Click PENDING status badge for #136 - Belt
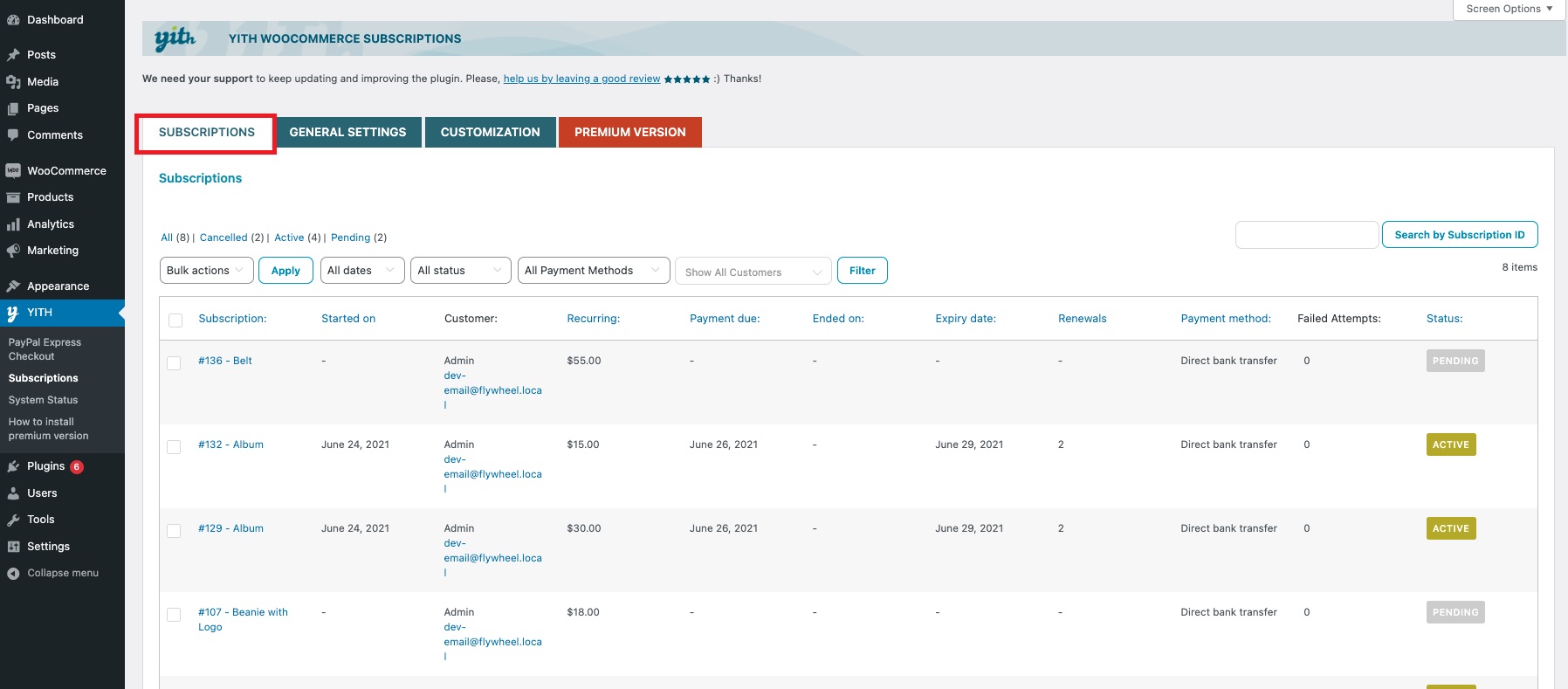1568x689 pixels. [x=1455, y=361]
